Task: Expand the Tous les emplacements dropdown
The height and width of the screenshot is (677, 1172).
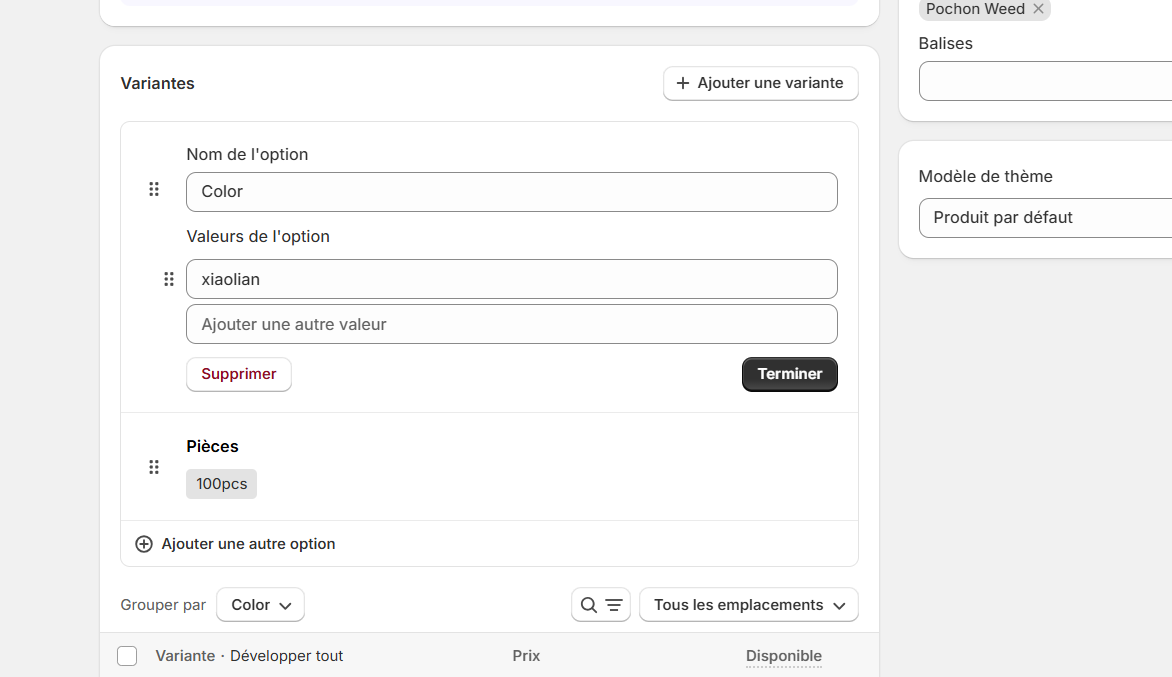Action: pyautogui.click(x=748, y=605)
